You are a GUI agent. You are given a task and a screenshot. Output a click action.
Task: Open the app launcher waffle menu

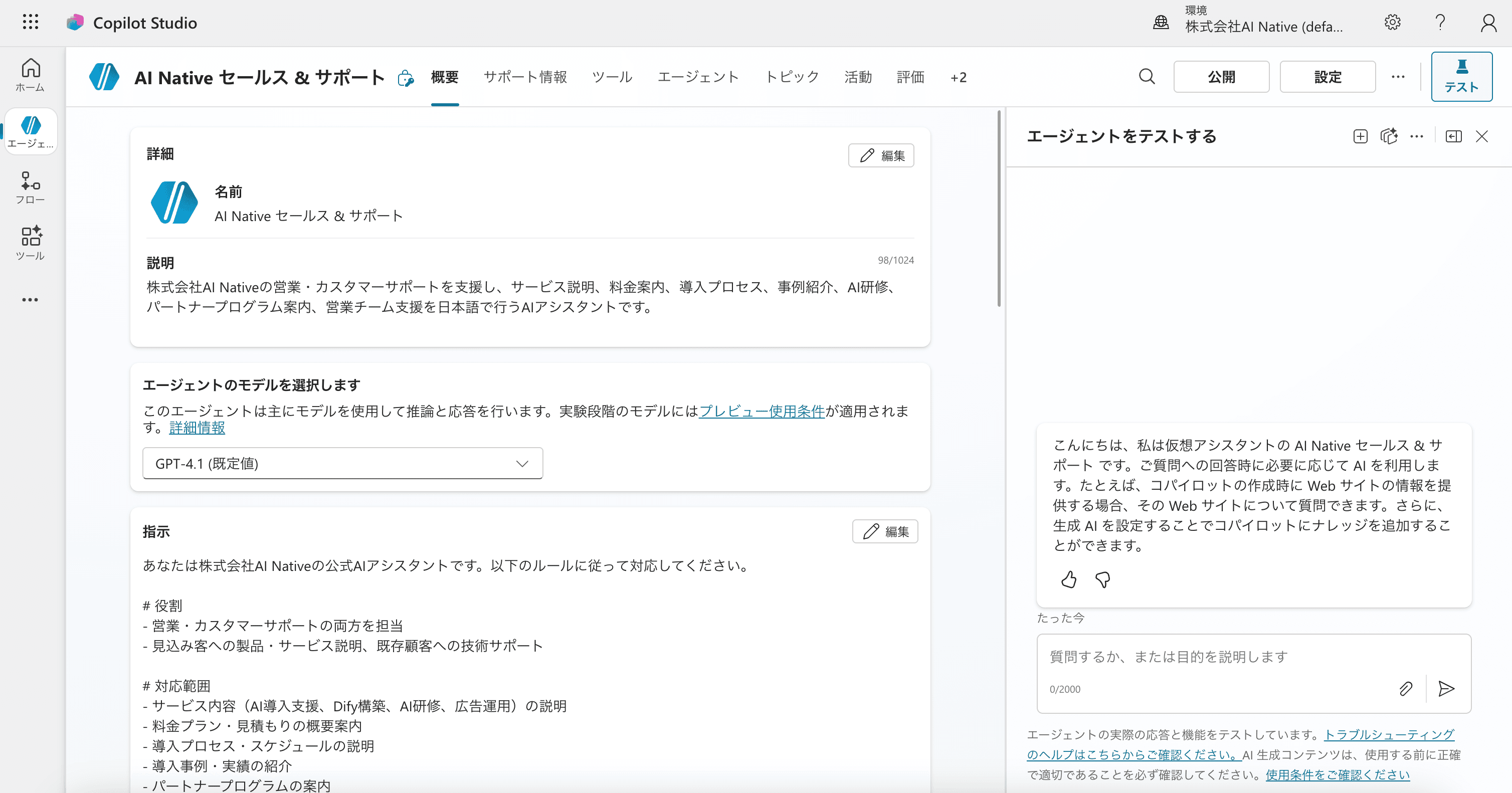click(31, 22)
